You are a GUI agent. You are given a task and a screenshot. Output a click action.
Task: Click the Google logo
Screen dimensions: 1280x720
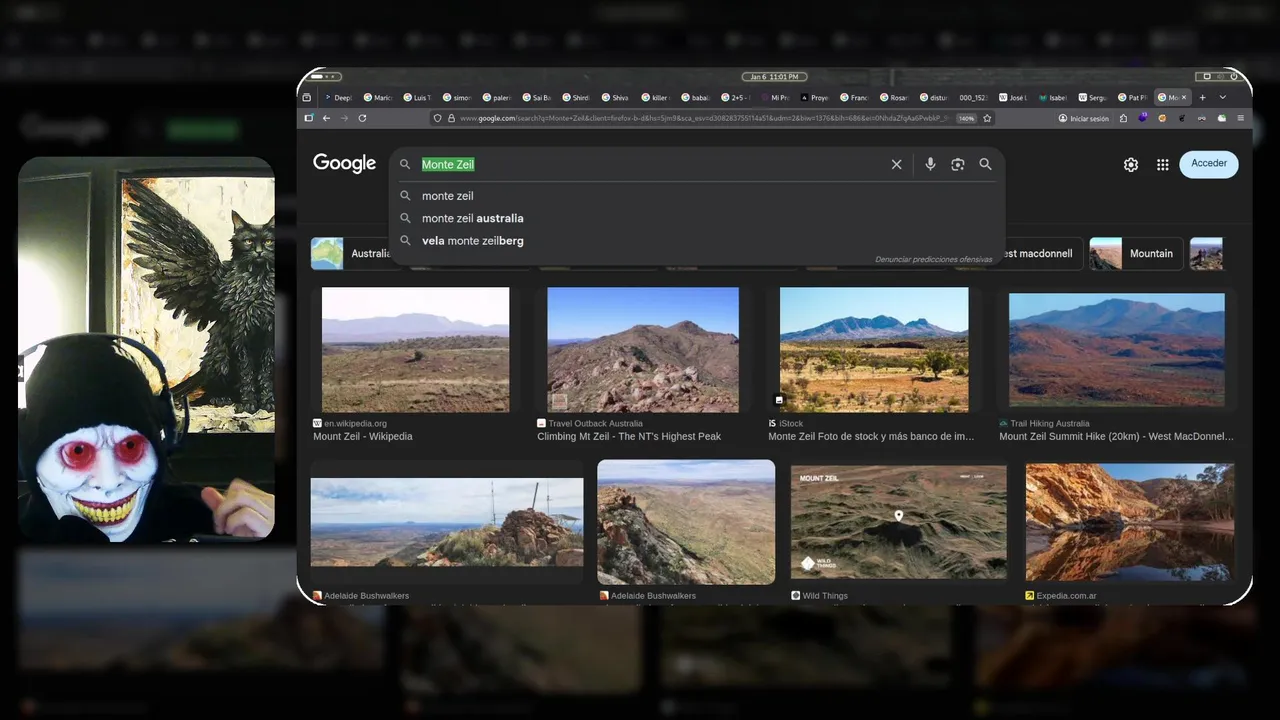344,163
